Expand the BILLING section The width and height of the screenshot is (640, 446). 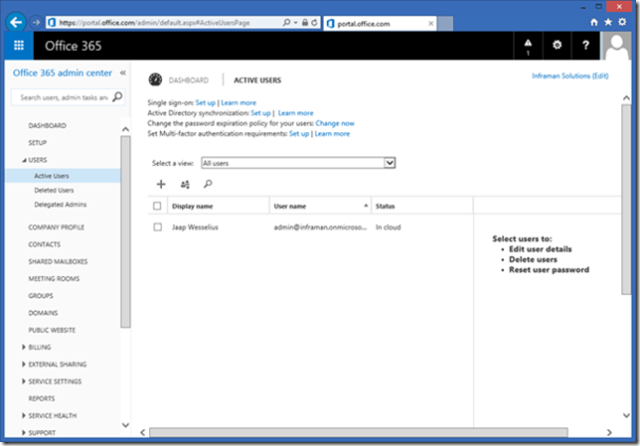click(x=24, y=347)
